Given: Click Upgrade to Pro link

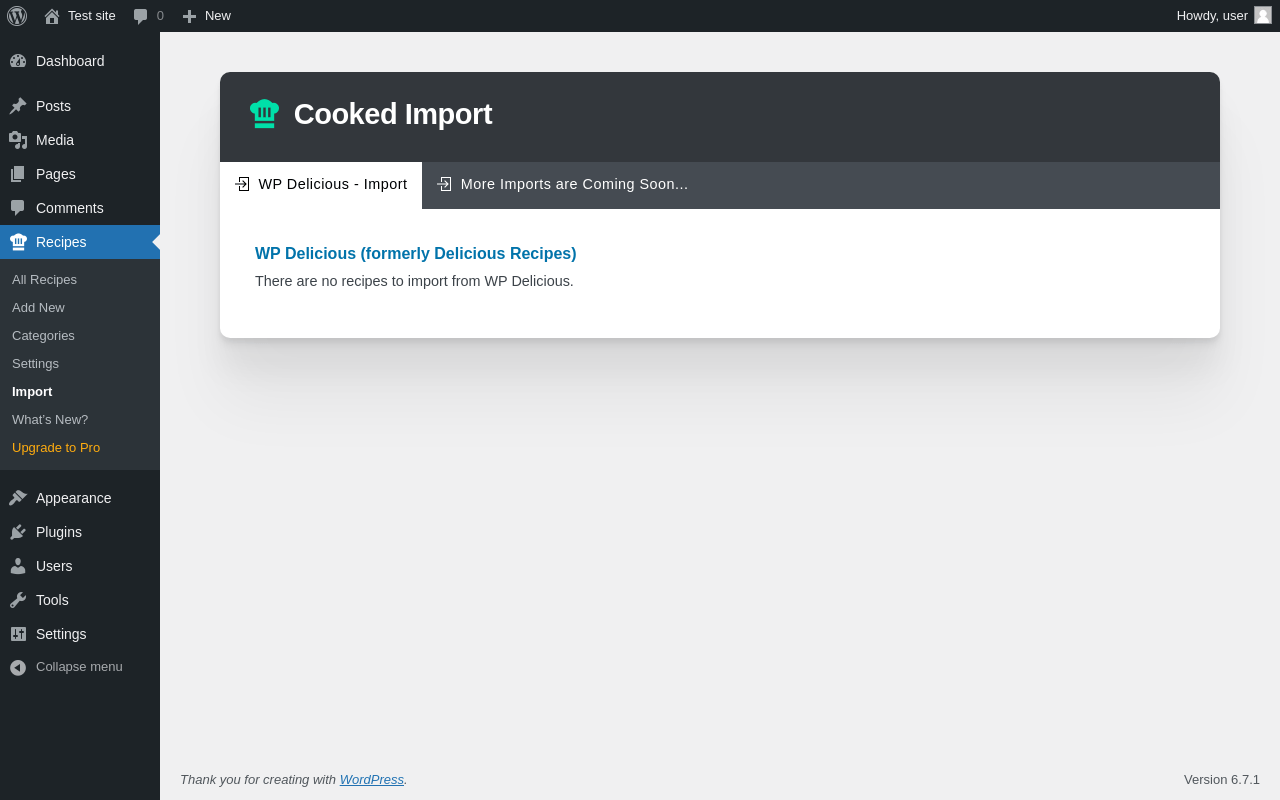Looking at the screenshot, I should (x=56, y=448).
